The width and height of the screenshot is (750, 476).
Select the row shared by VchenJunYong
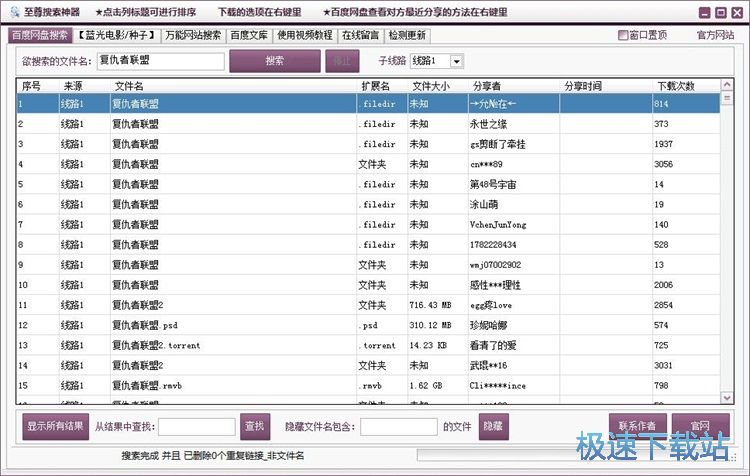tap(368, 224)
